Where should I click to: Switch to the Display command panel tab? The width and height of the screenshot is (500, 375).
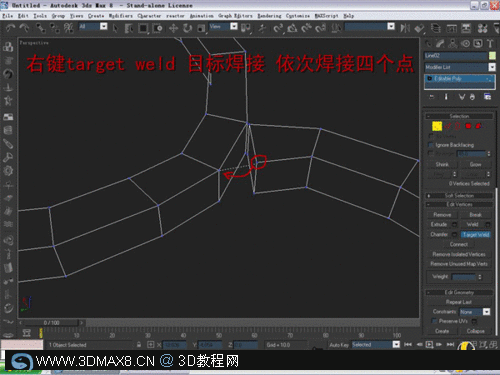pos(478,43)
